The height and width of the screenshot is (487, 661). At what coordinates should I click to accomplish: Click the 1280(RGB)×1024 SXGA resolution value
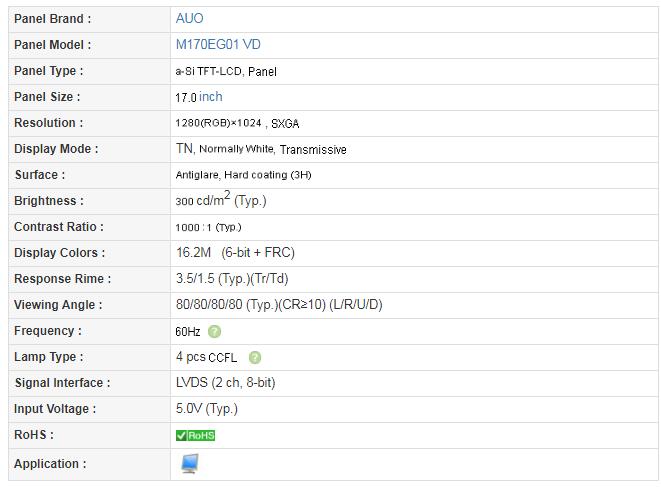237,123
